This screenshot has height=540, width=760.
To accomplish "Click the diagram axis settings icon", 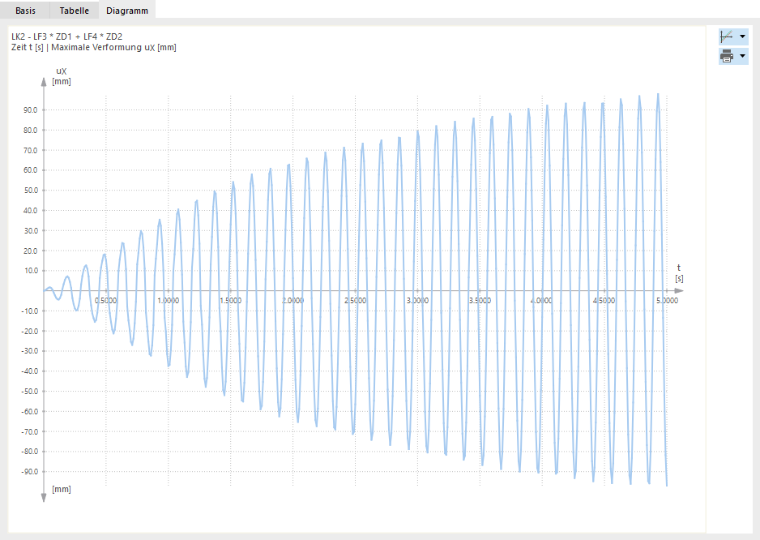I will click(x=727, y=36).
